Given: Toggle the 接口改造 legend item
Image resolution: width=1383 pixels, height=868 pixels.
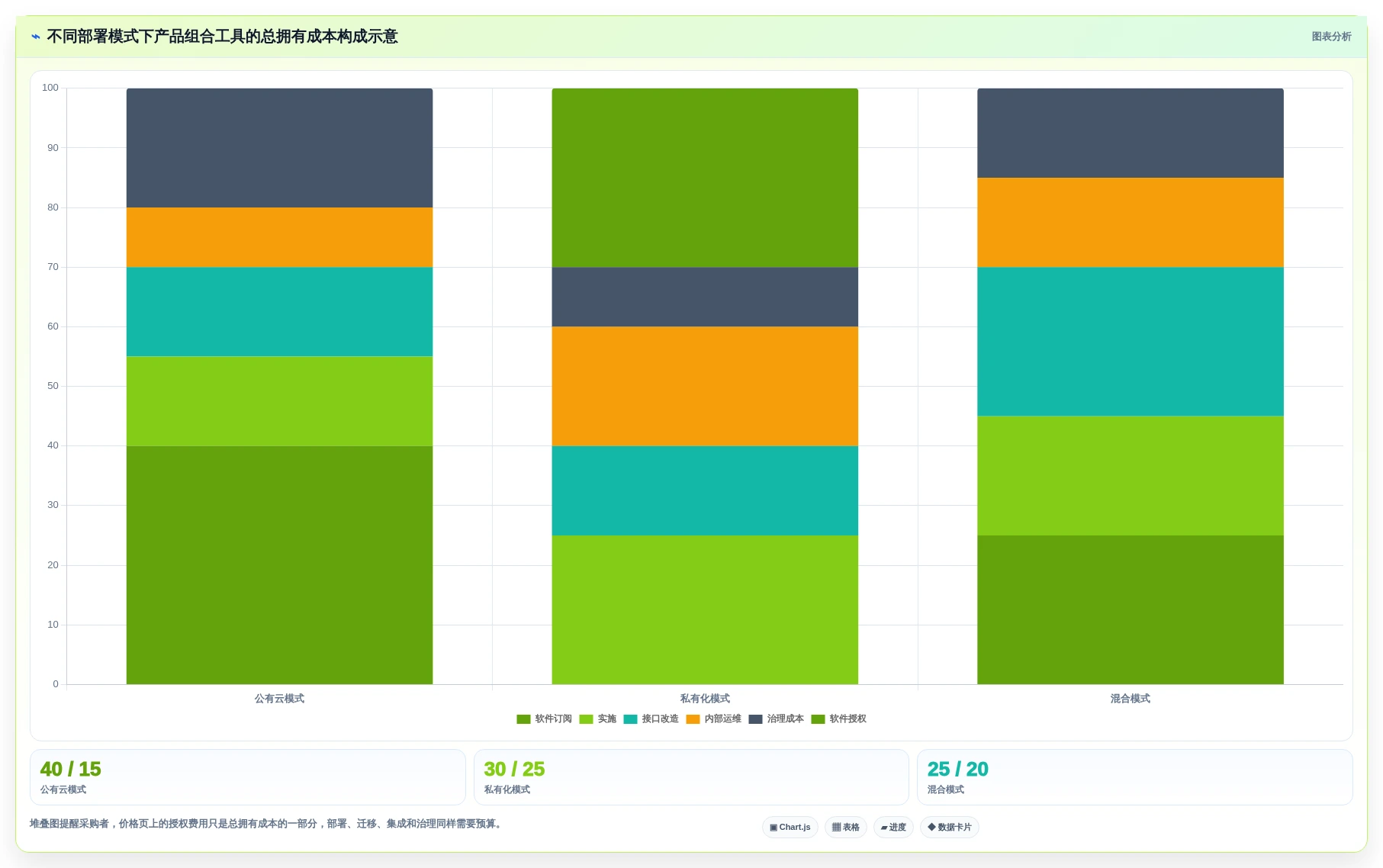Looking at the screenshot, I should [x=651, y=719].
